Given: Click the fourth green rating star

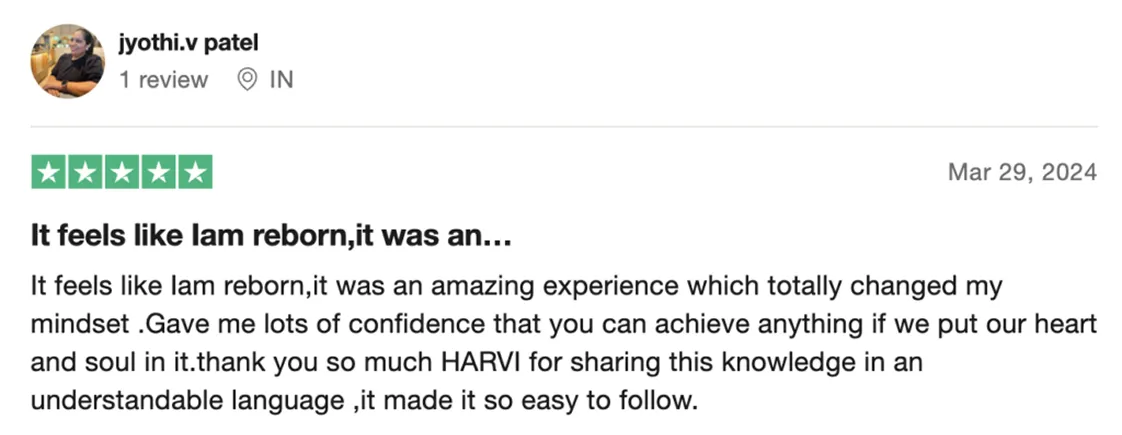Looking at the screenshot, I should click(159, 172).
